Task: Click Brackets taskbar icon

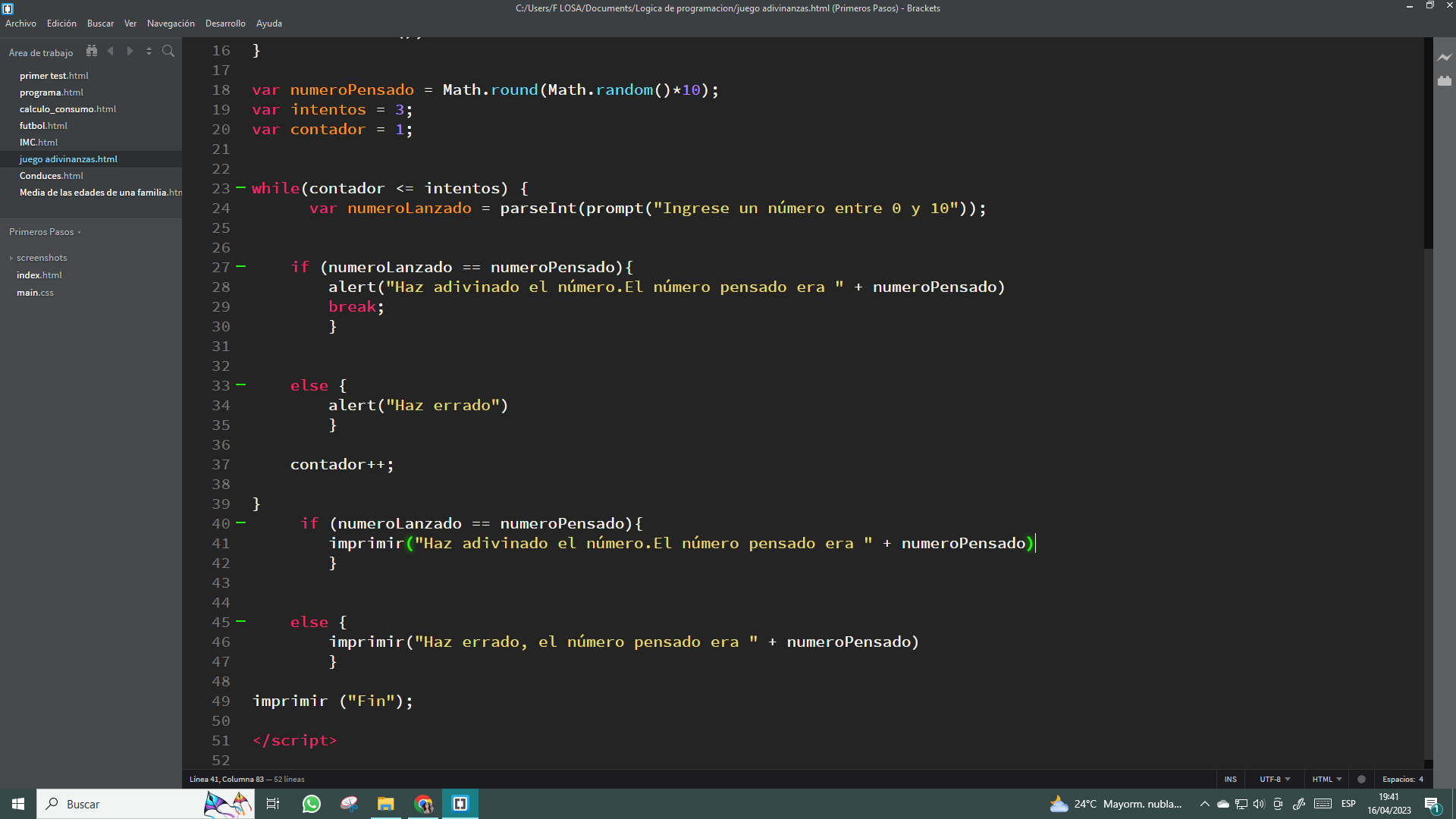Action: pyautogui.click(x=460, y=804)
